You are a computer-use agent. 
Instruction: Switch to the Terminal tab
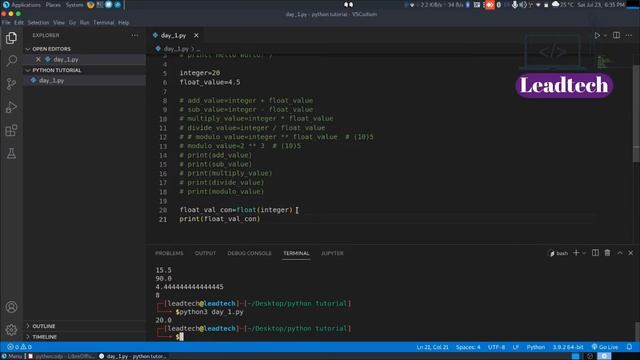click(296, 253)
